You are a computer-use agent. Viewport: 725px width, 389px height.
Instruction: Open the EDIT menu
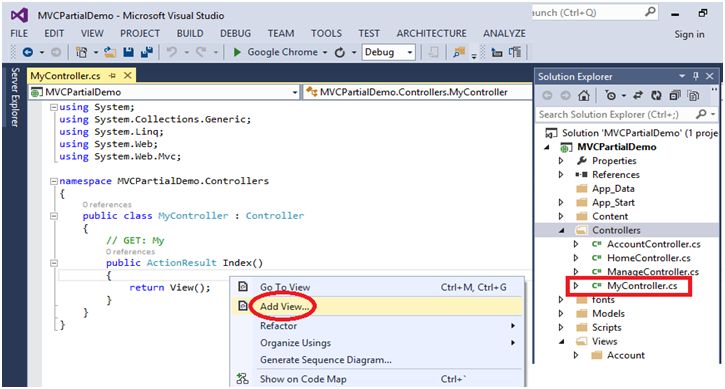[54, 33]
